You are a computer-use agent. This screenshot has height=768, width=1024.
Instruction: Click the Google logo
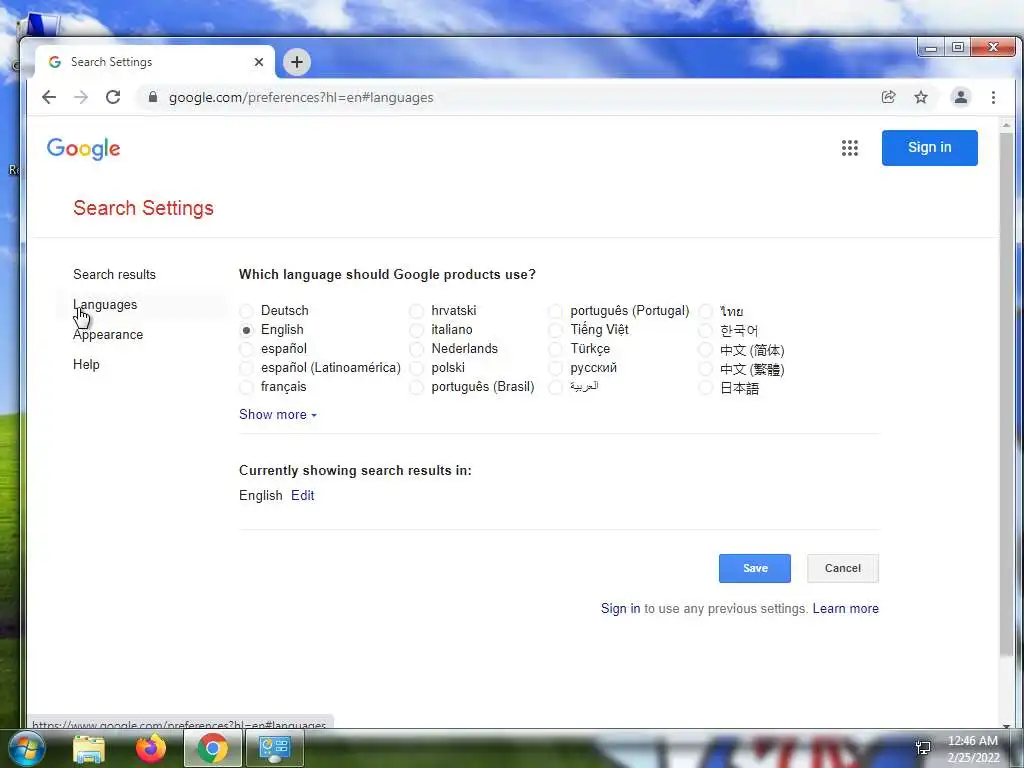(84, 149)
